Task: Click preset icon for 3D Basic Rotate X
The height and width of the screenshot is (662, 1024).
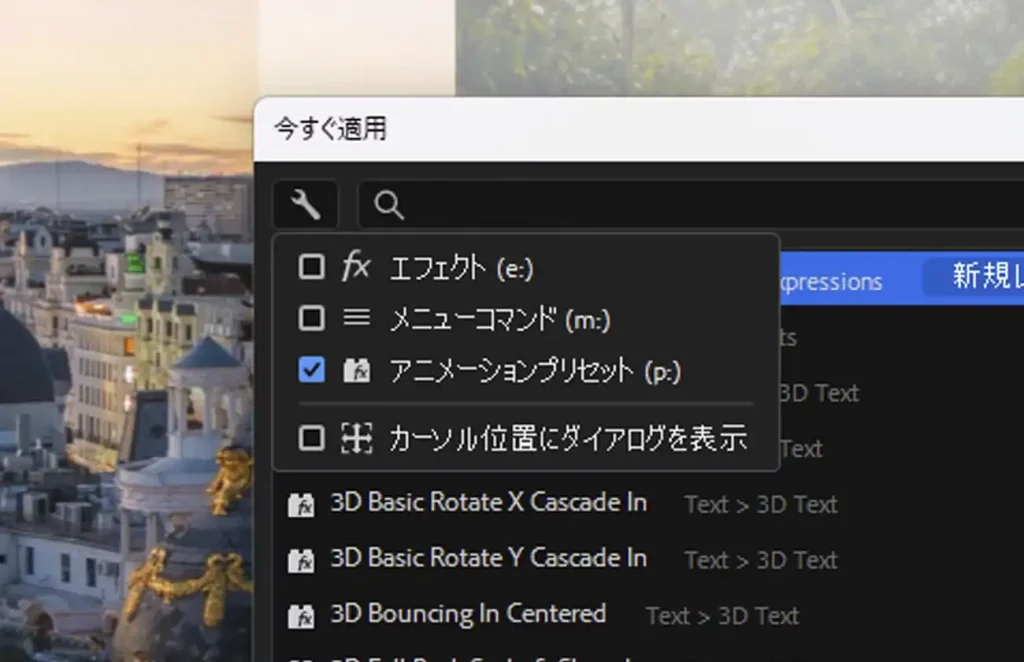Action: point(301,504)
